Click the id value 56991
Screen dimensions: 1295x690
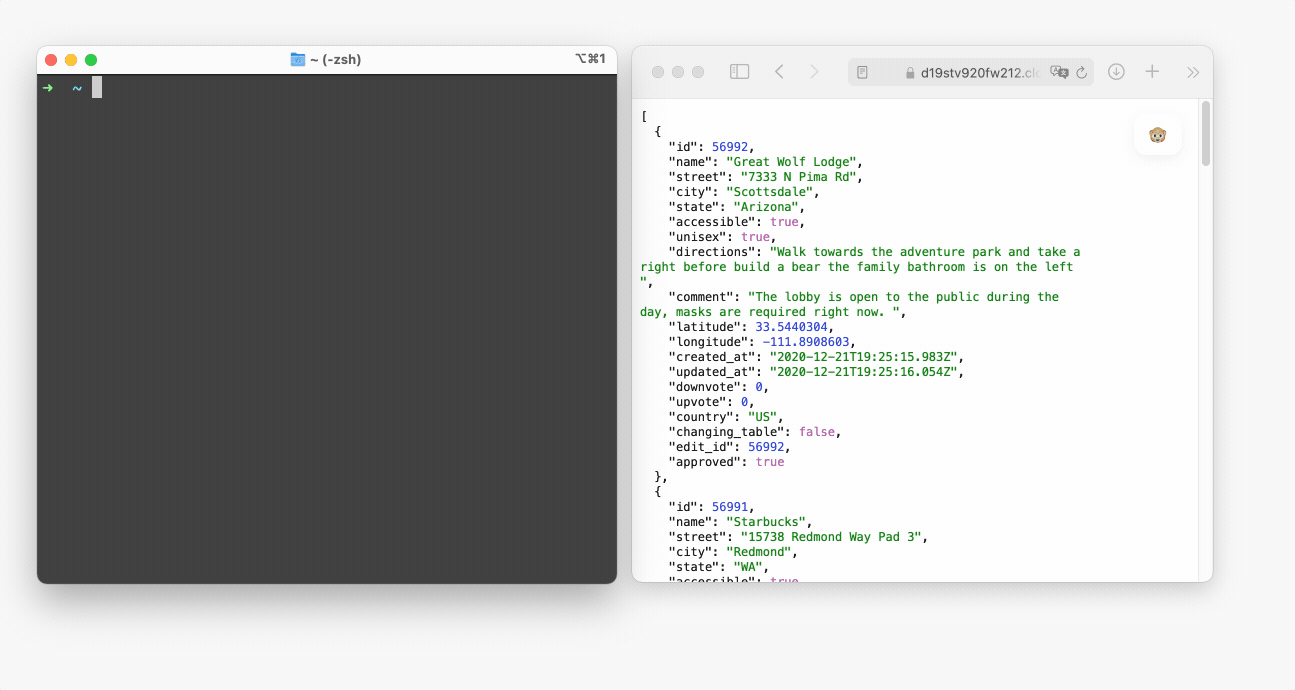pos(729,507)
